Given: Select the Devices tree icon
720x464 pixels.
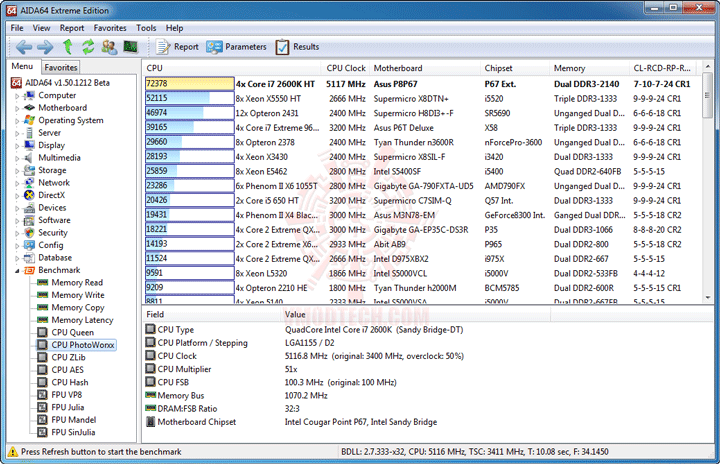Looking at the screenshot, I should coord(29,208).
